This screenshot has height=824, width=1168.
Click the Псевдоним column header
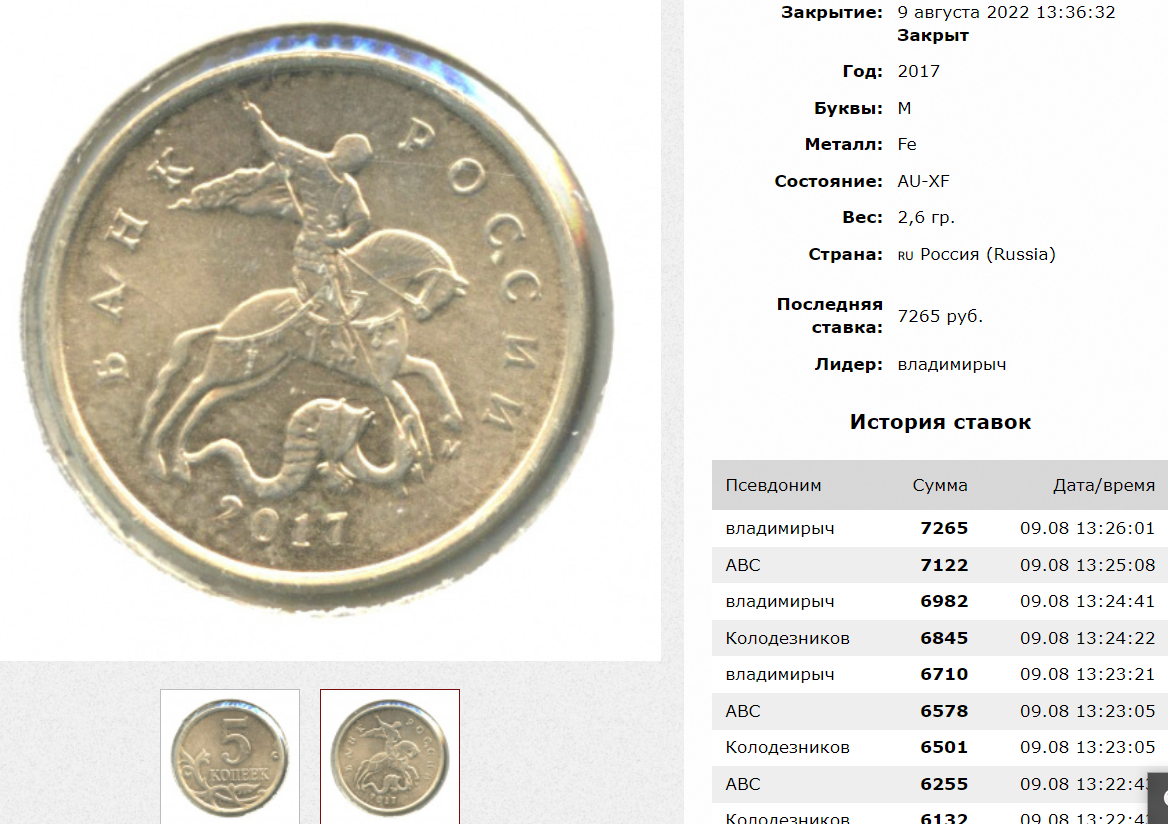click(773, 486)
